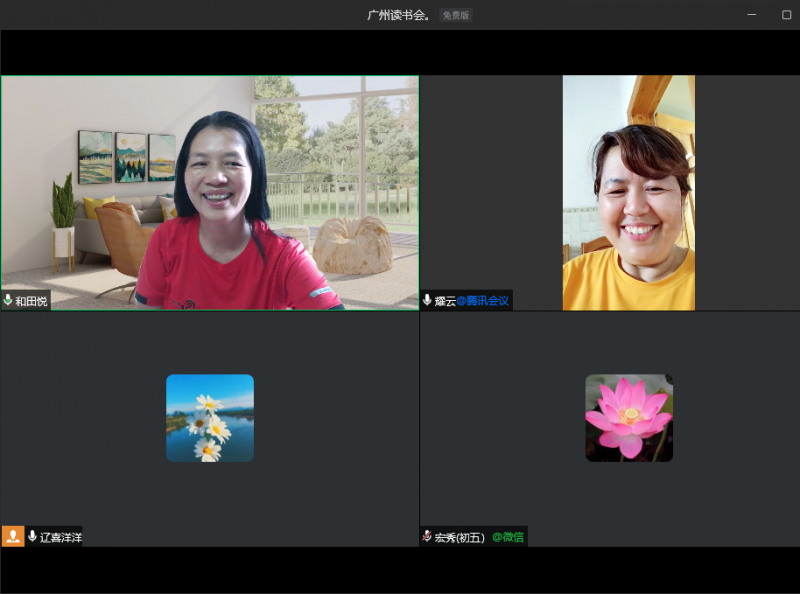800x594 pixels.
Task: Click the green @微信 tag
Action: coord(507,537)
